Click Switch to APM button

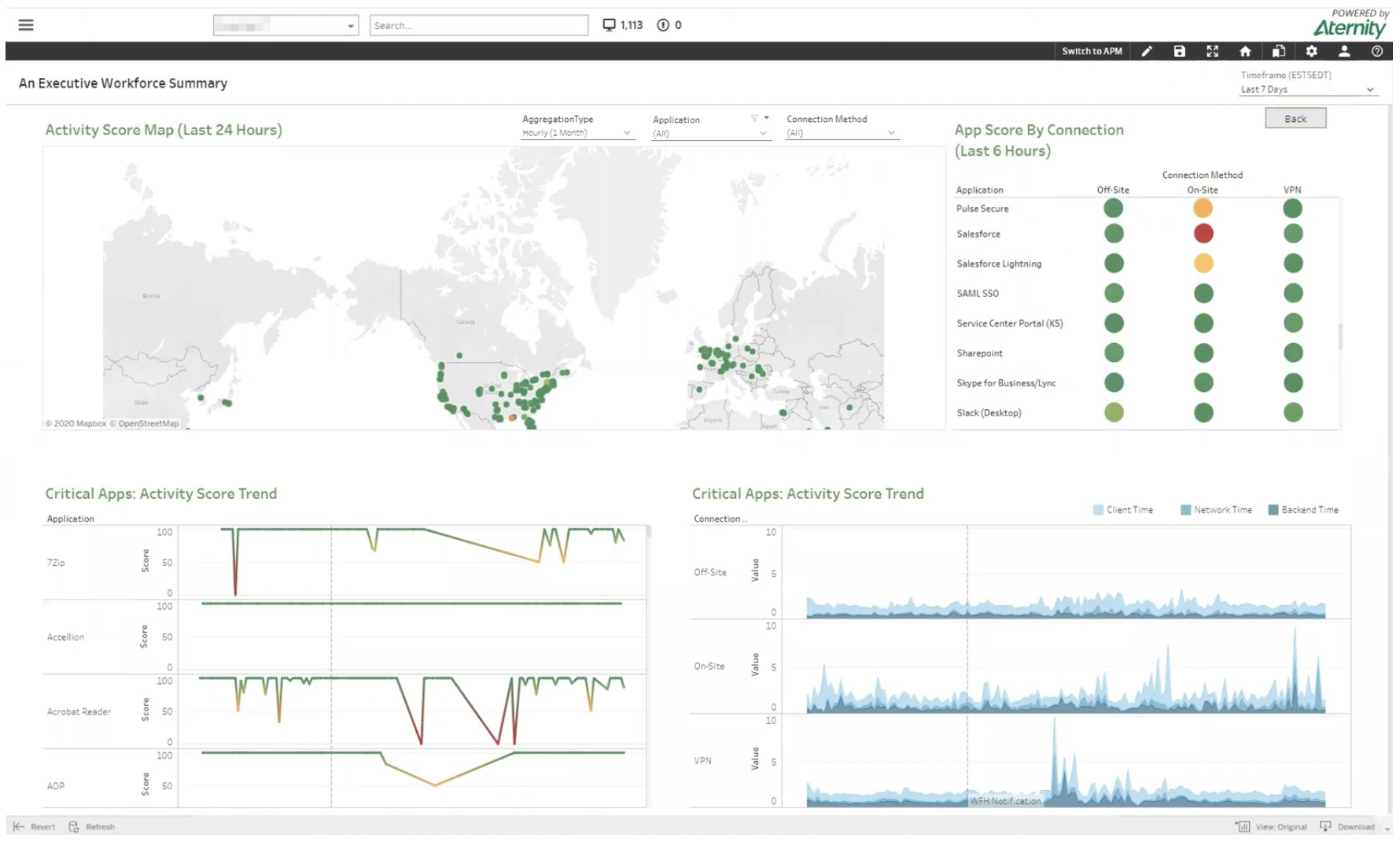[x=1092, y=51]
